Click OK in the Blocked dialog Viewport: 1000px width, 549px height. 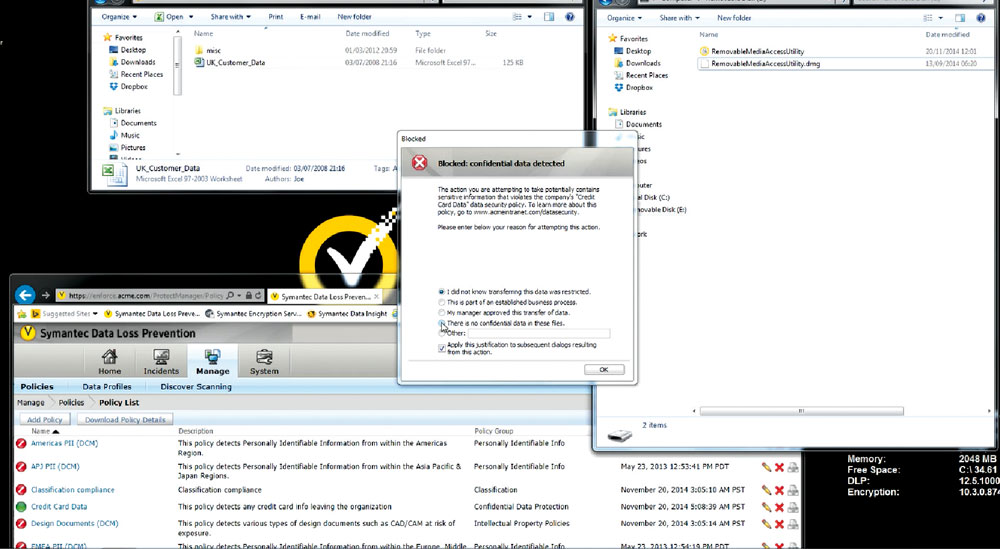click(x=603, y=370)
